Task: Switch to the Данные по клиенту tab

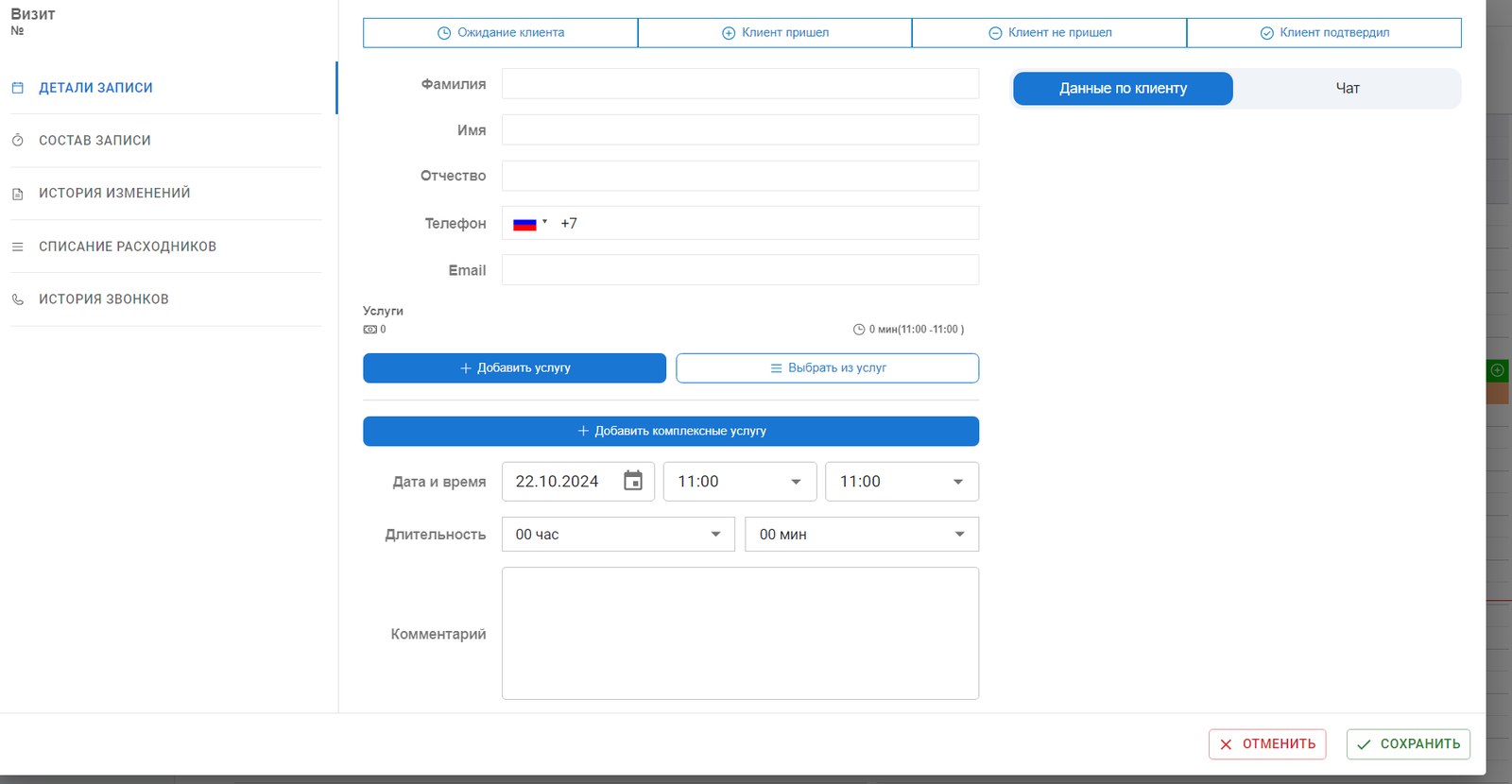Action: pyautogui.click(x=1123, y=89)
